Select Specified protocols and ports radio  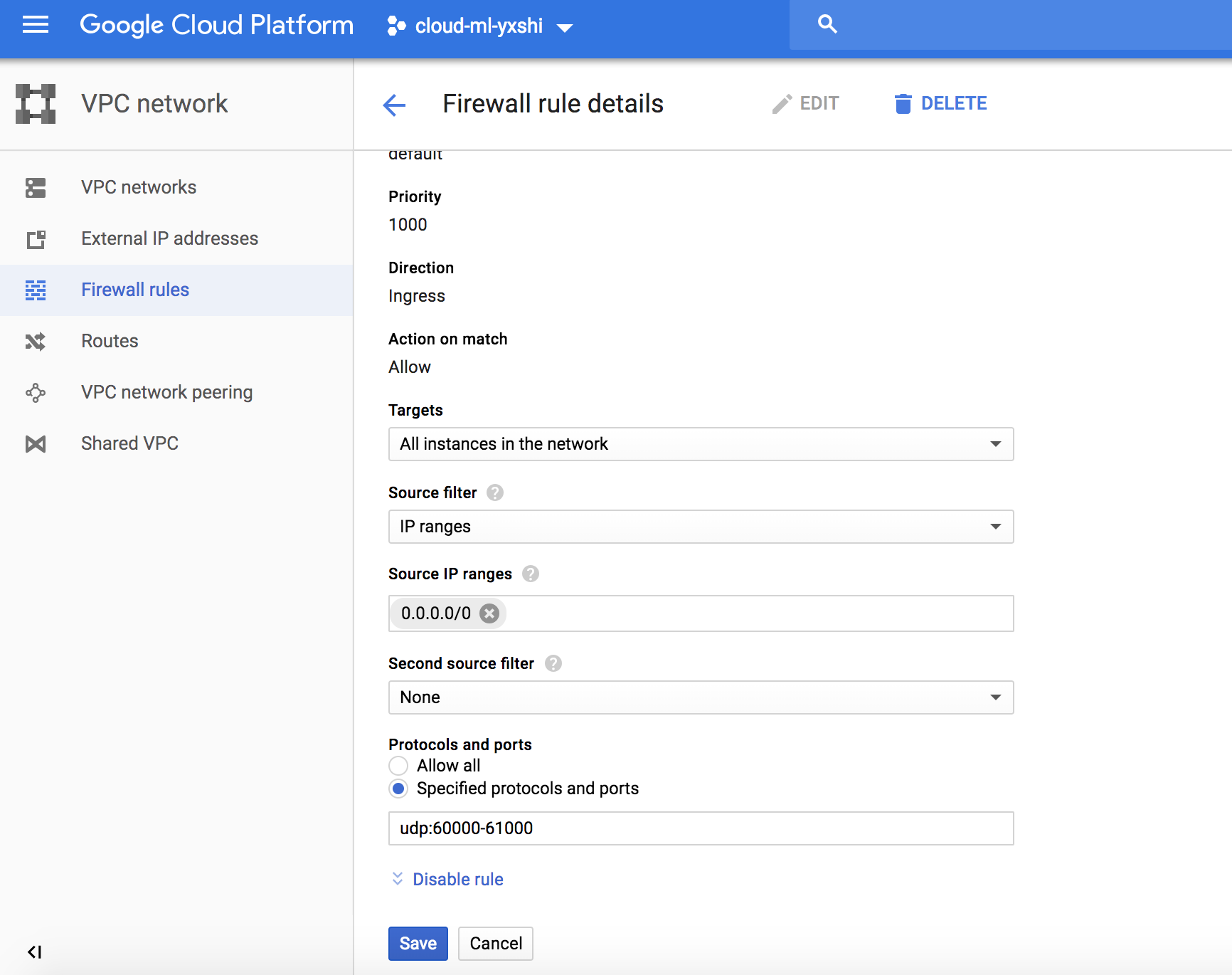click(x=398, y=789)
